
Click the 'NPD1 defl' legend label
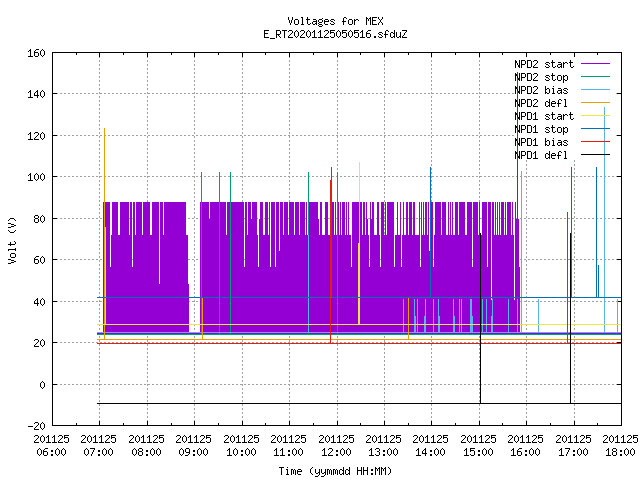[x=541, y=156]
